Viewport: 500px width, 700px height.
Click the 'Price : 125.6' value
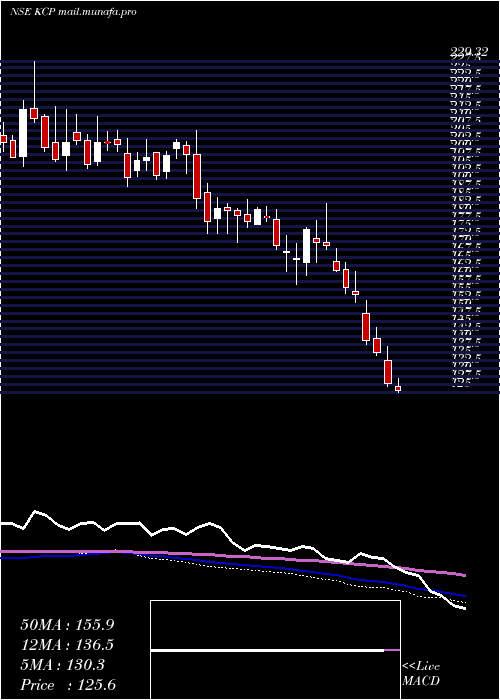(x=68, y=685)
